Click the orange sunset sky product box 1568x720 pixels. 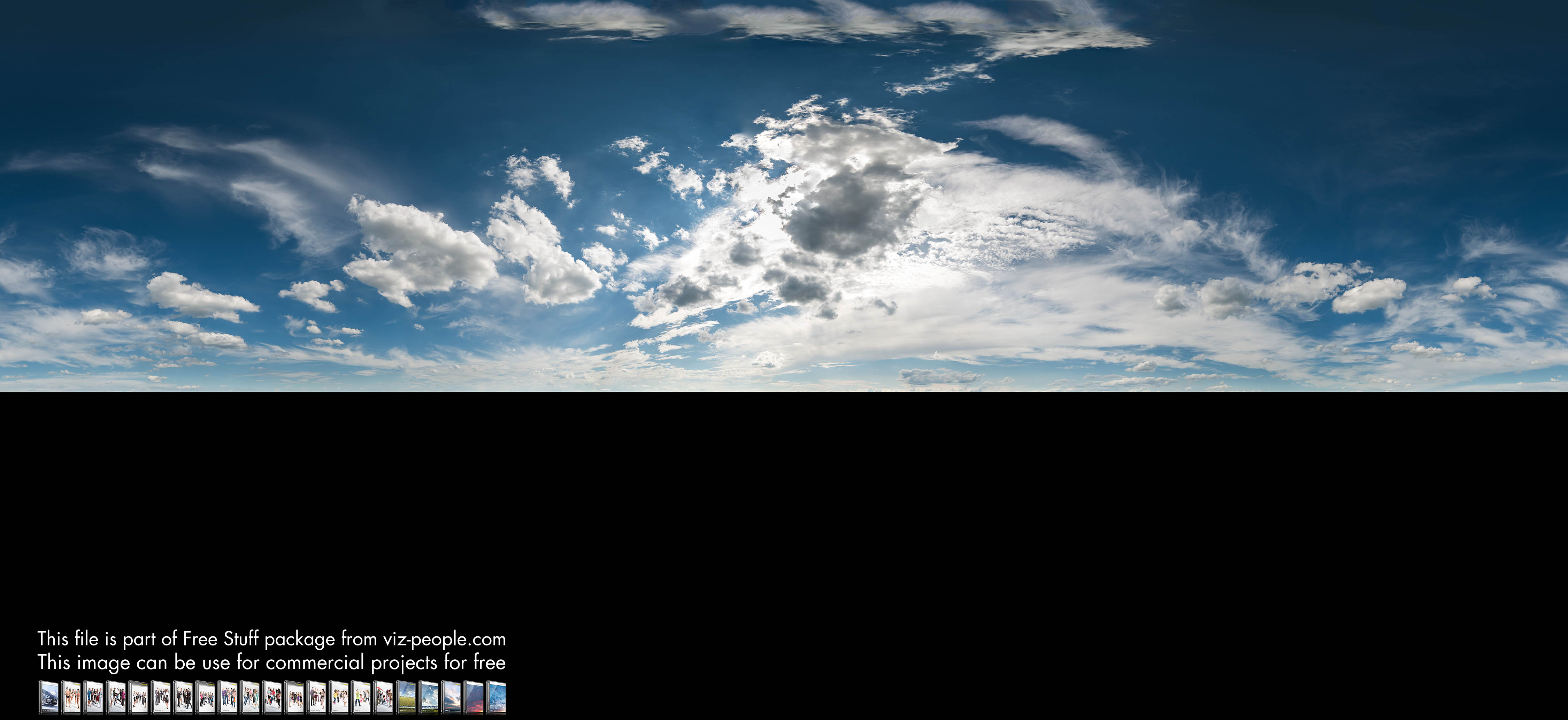(452, 697)
